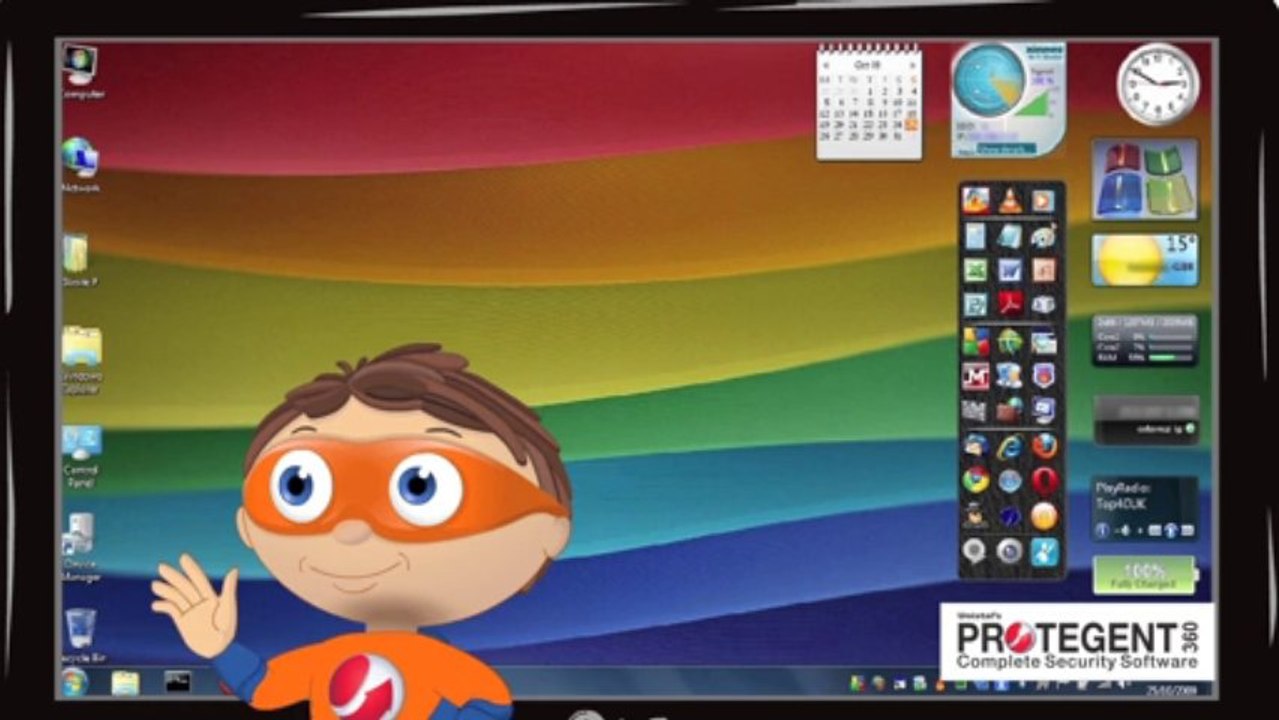Open the Windows Explorer folder desktop shortcut
1279x720 pixels.
click(x=81, y=358)
